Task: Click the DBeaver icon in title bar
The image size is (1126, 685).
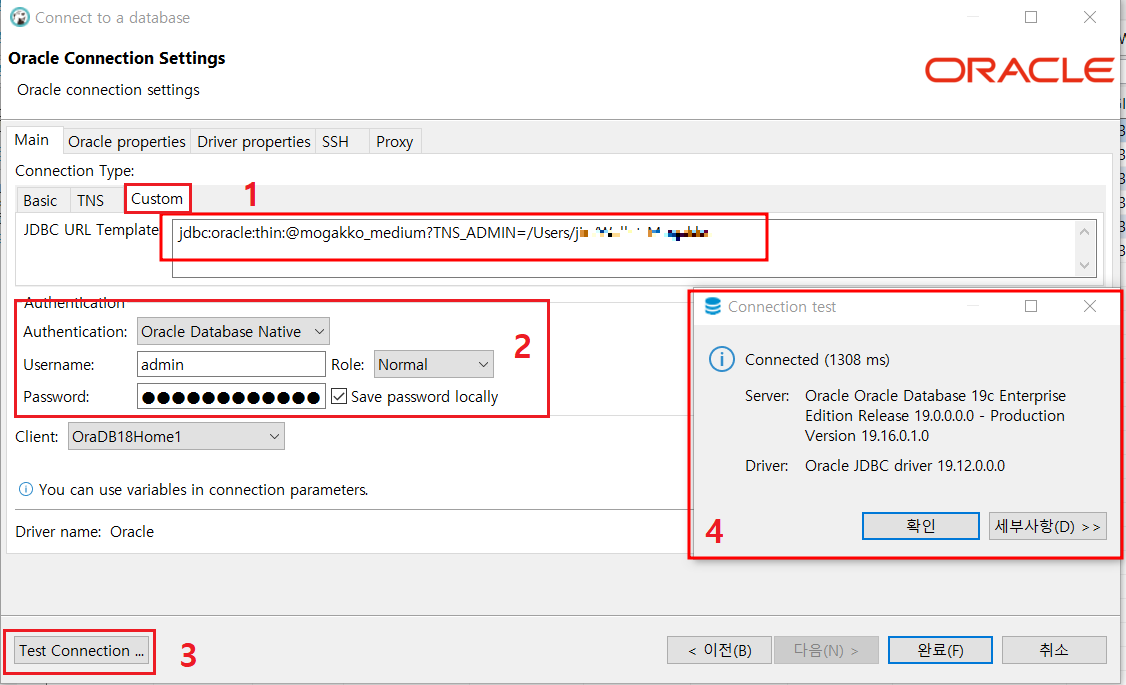Action: click(19, 17)
